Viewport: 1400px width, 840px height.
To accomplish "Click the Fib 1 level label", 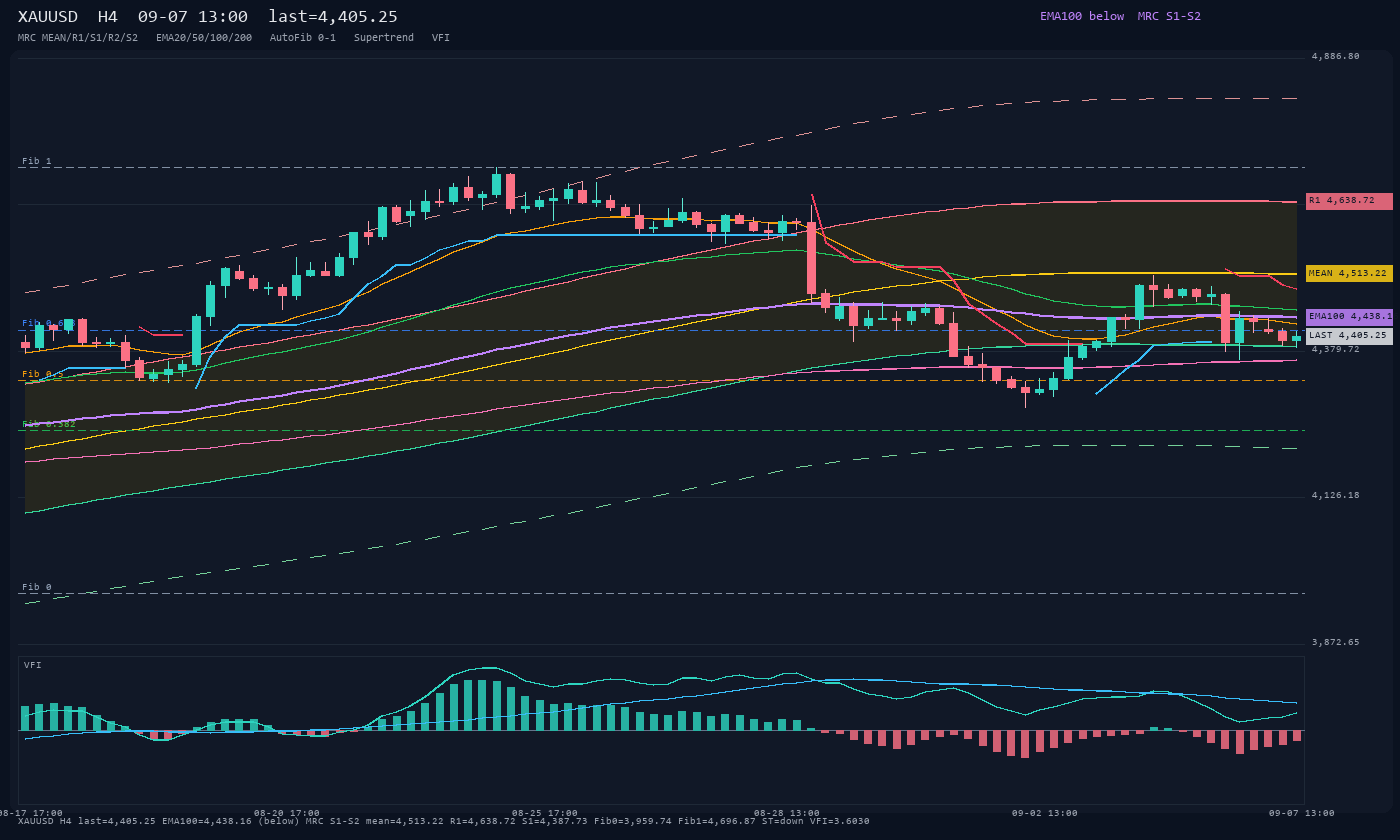I will point(37,161).
